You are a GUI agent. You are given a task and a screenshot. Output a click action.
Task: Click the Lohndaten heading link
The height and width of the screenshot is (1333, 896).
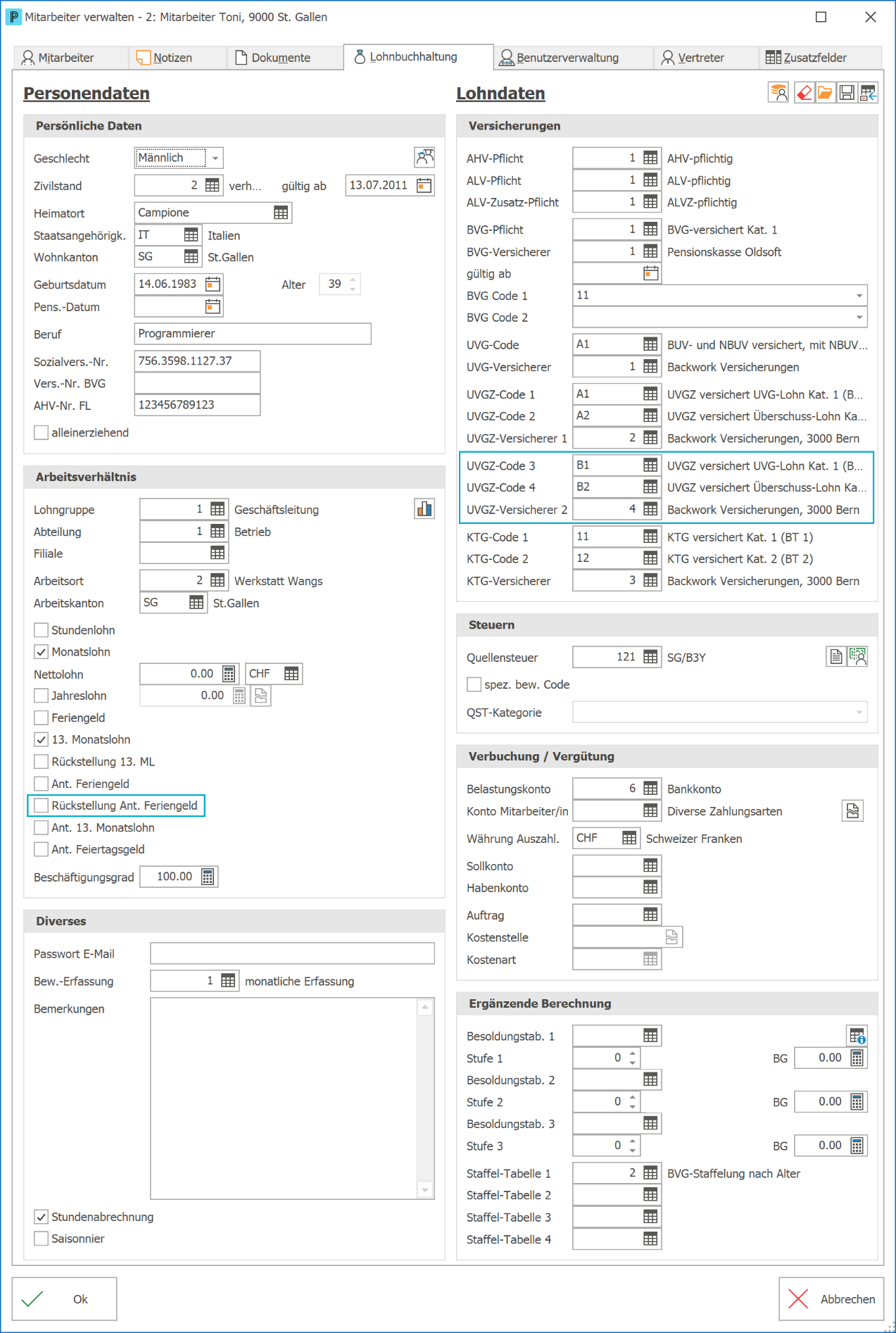tap(500, 94)
